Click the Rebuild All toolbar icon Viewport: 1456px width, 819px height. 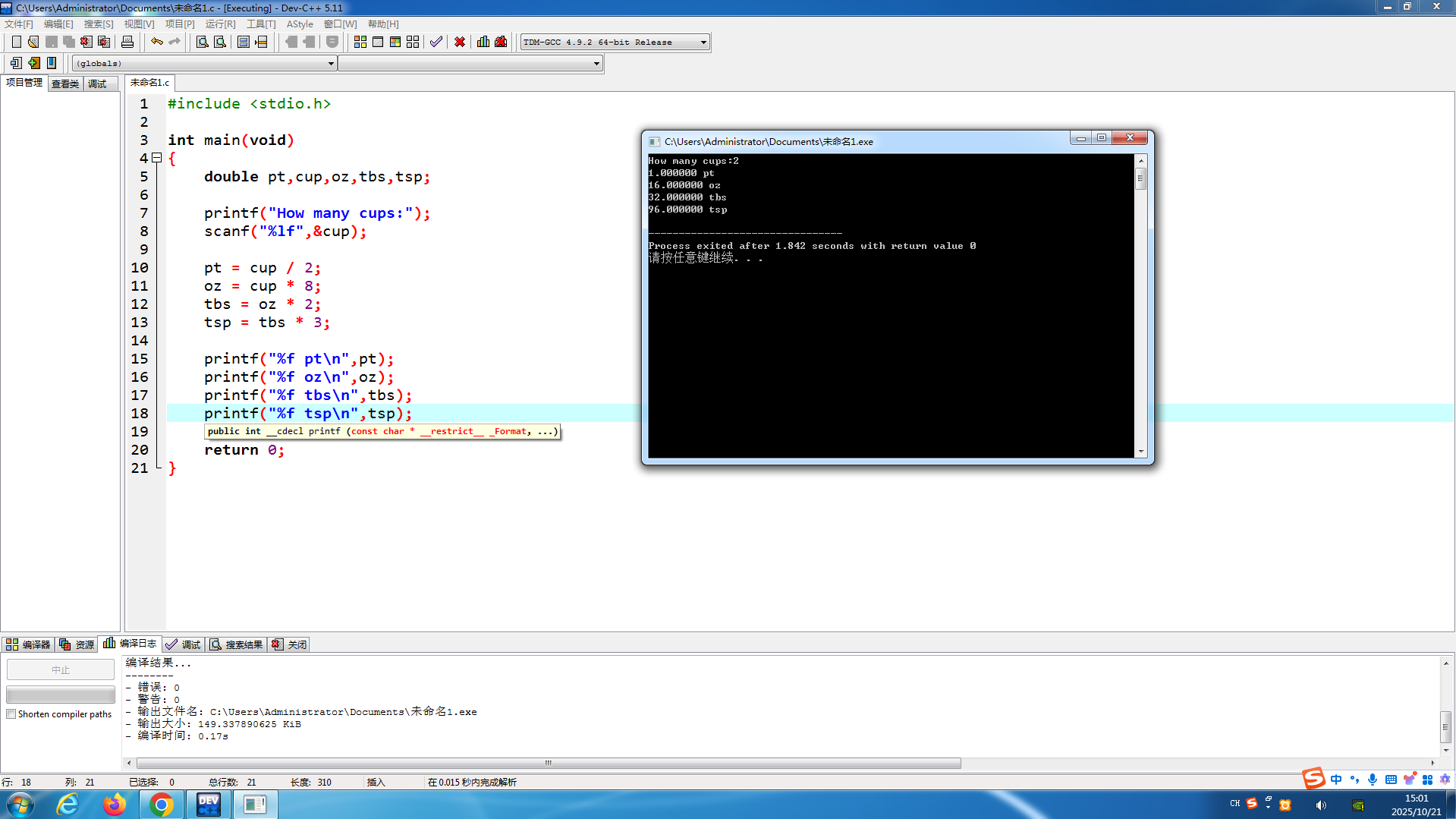click(413, 42)
